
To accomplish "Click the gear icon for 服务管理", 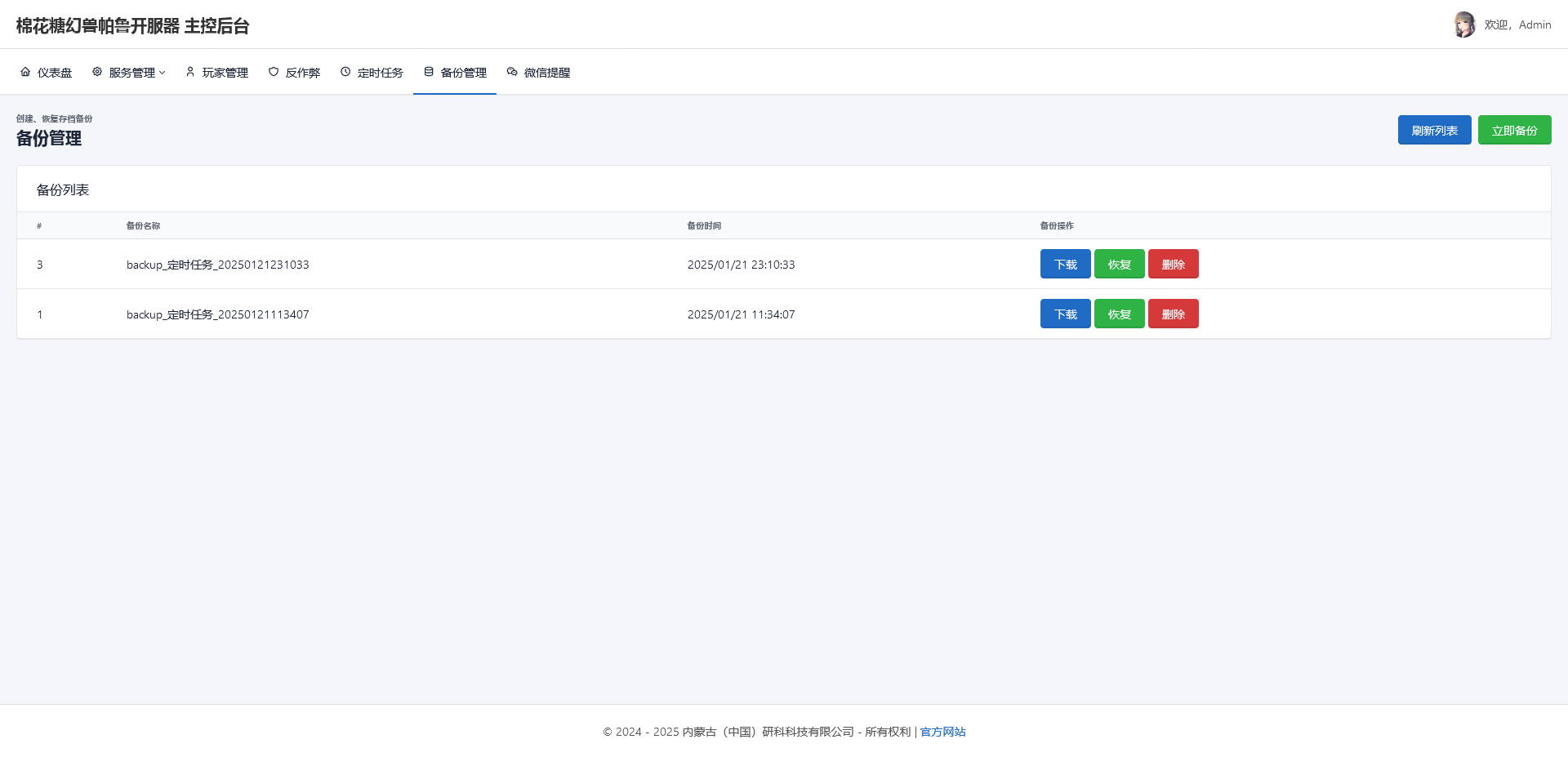I will coord(96,72).
